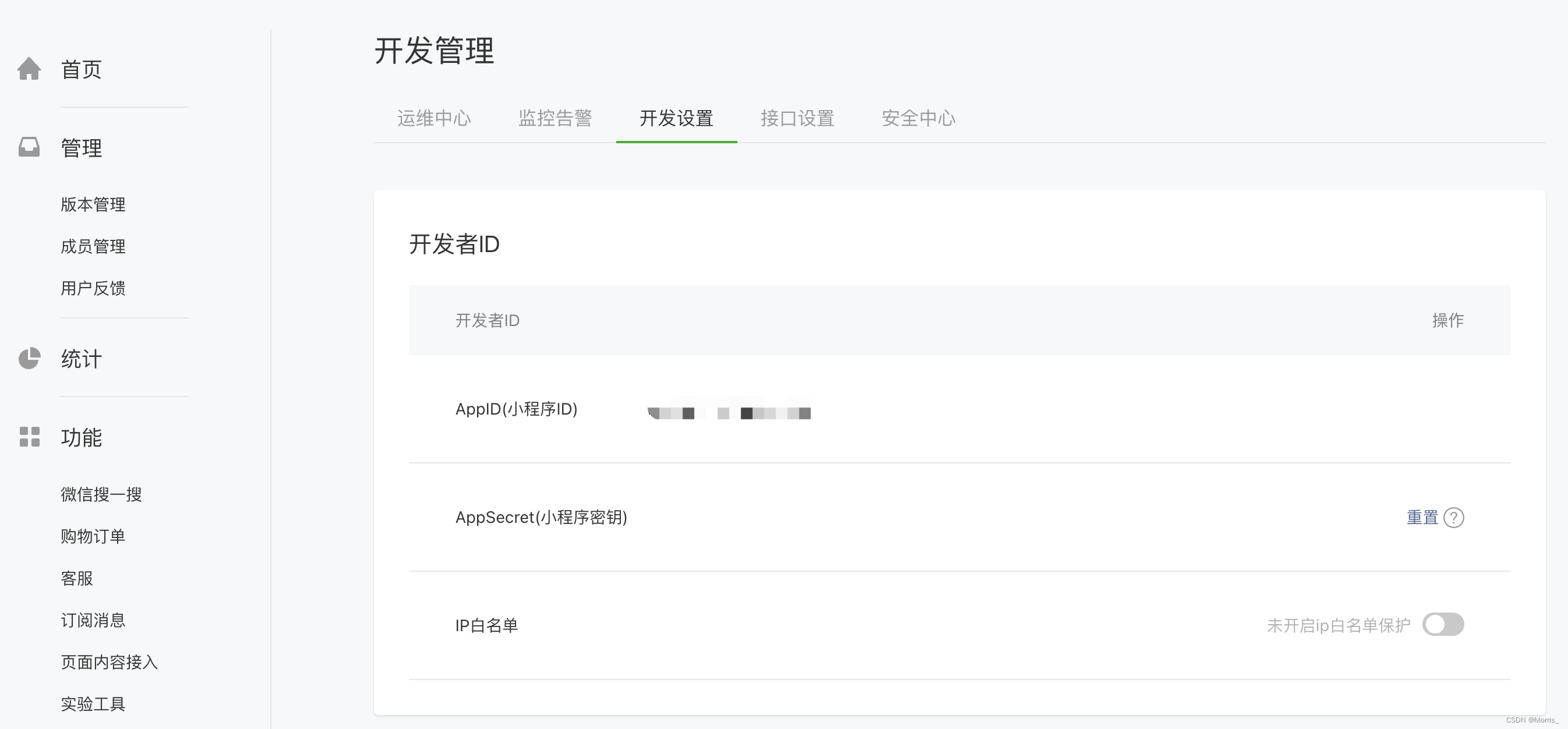Open the 客服 section

pyautogui.click(x=77, y=578)
